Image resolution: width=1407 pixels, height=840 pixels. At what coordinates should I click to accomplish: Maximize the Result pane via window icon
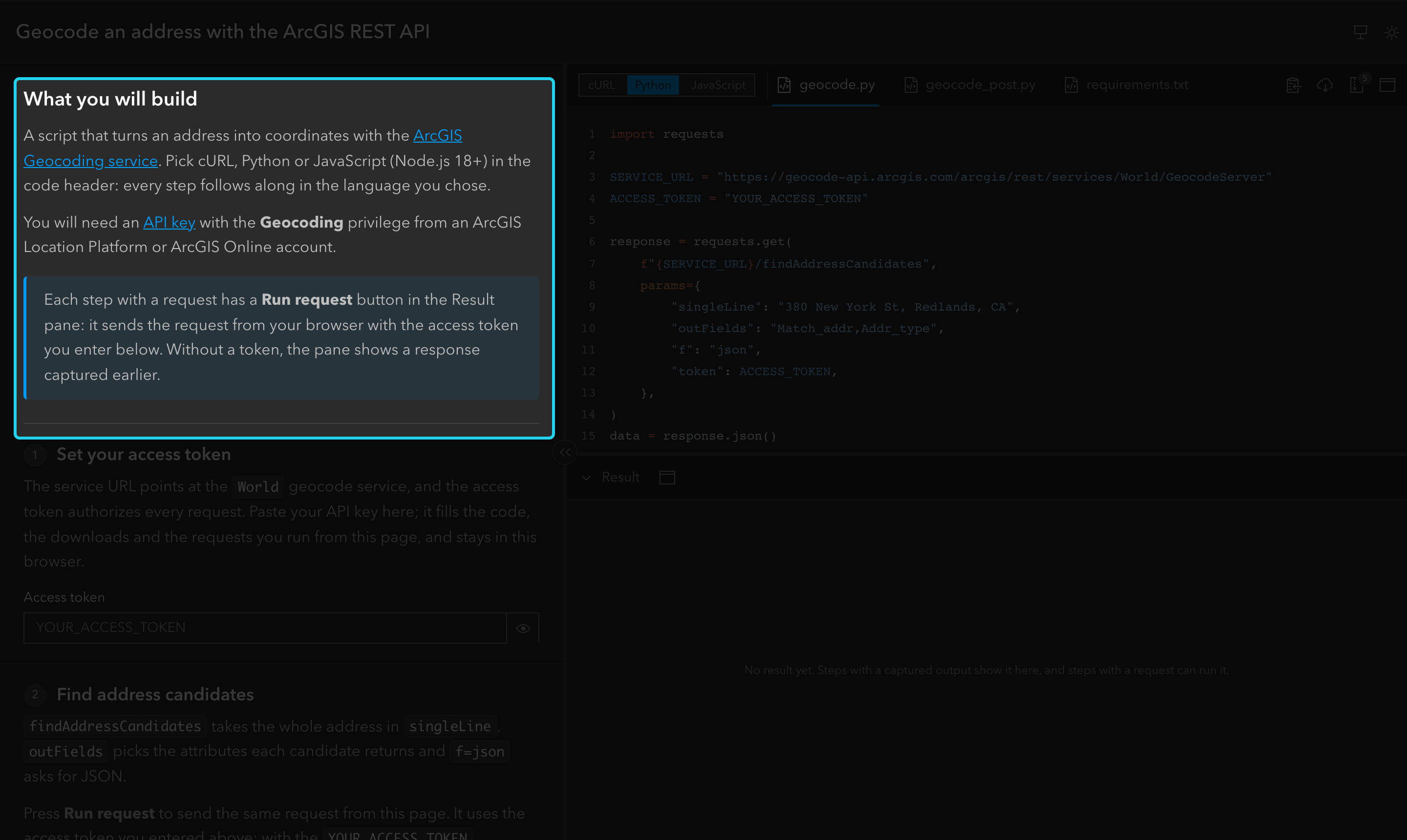pos(667,477)
